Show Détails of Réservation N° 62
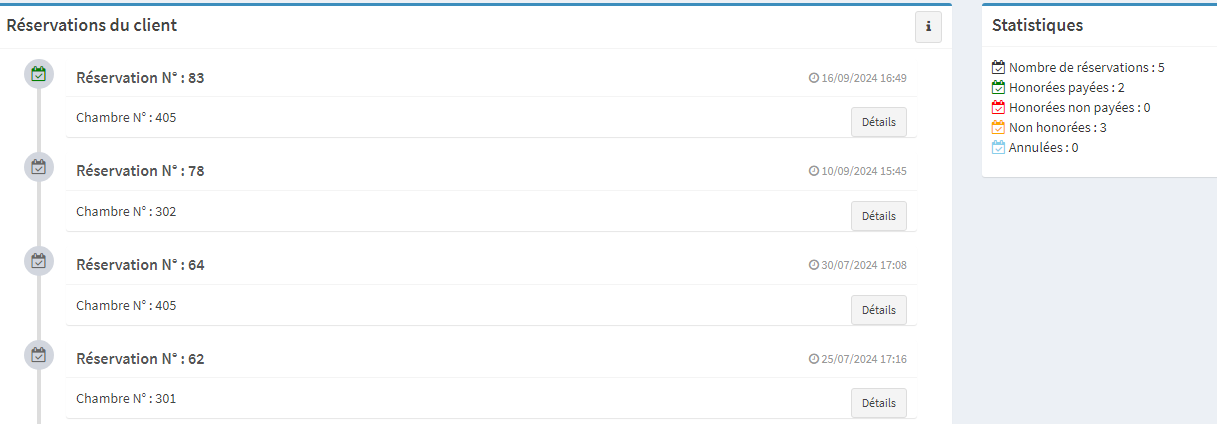Screen dimensions: 1217x424 (x=878, y=403)
